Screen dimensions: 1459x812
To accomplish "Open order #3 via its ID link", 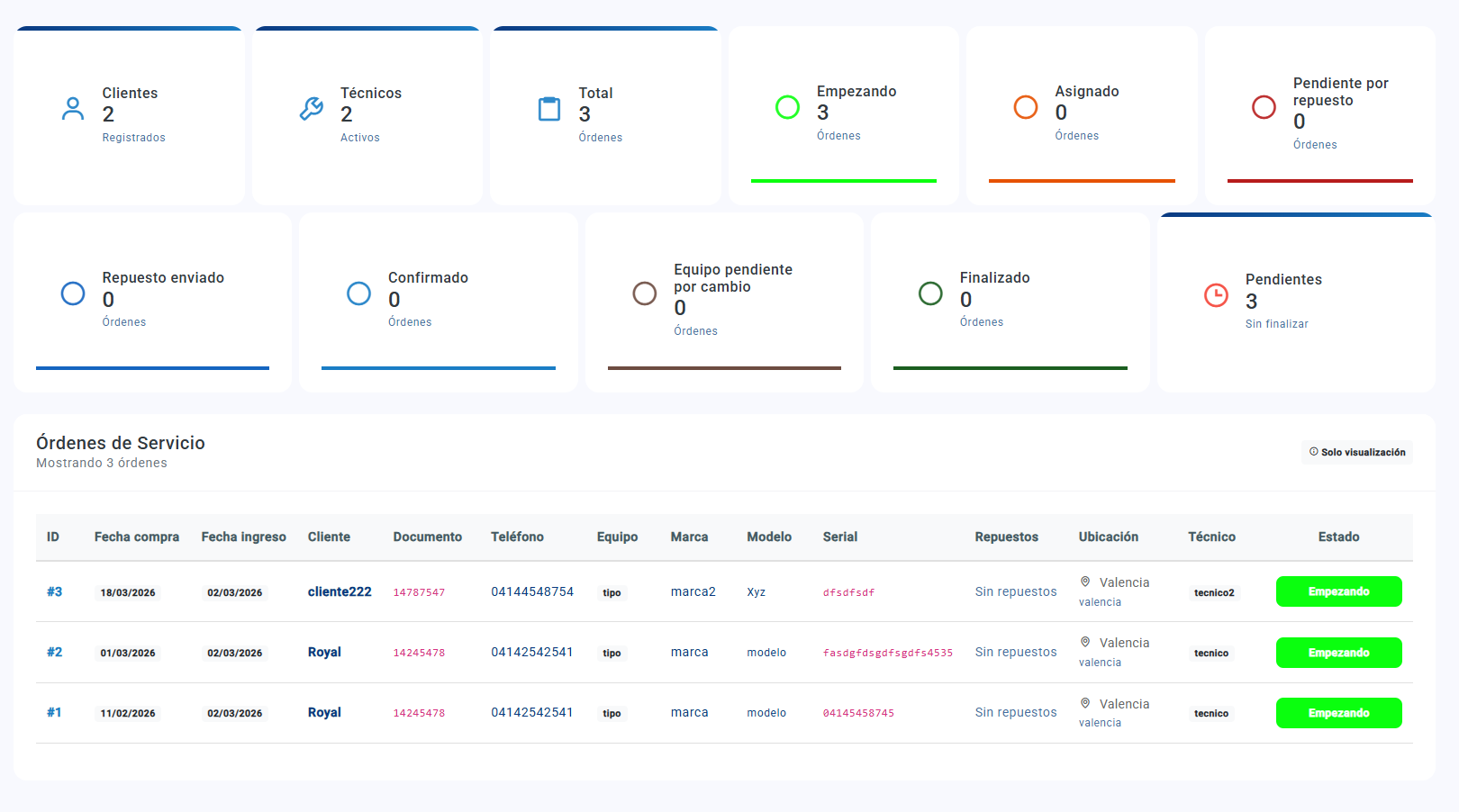I will click(x=54, y=591).
